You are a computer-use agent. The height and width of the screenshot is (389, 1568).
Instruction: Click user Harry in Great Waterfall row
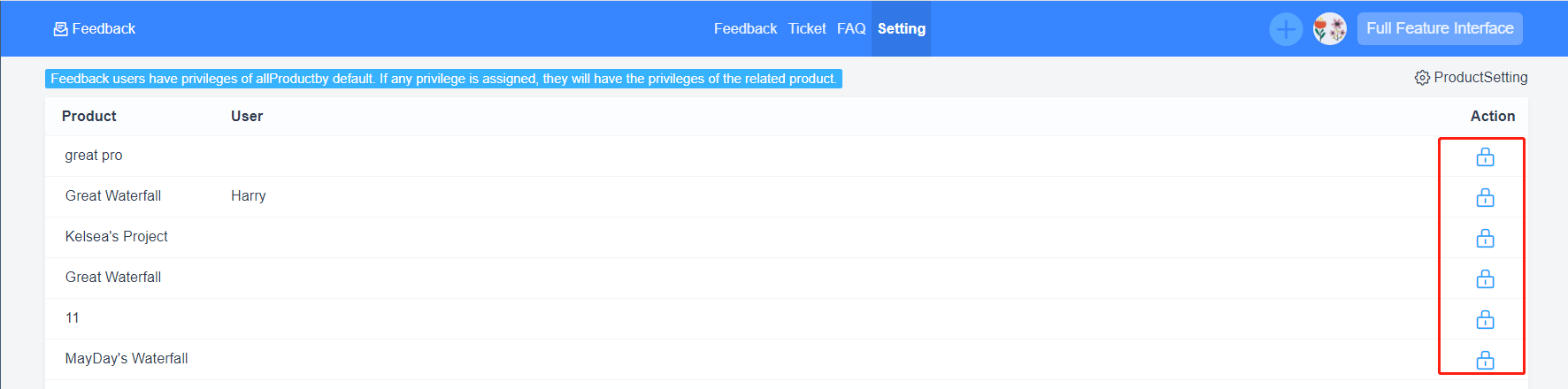click(249, 195)
